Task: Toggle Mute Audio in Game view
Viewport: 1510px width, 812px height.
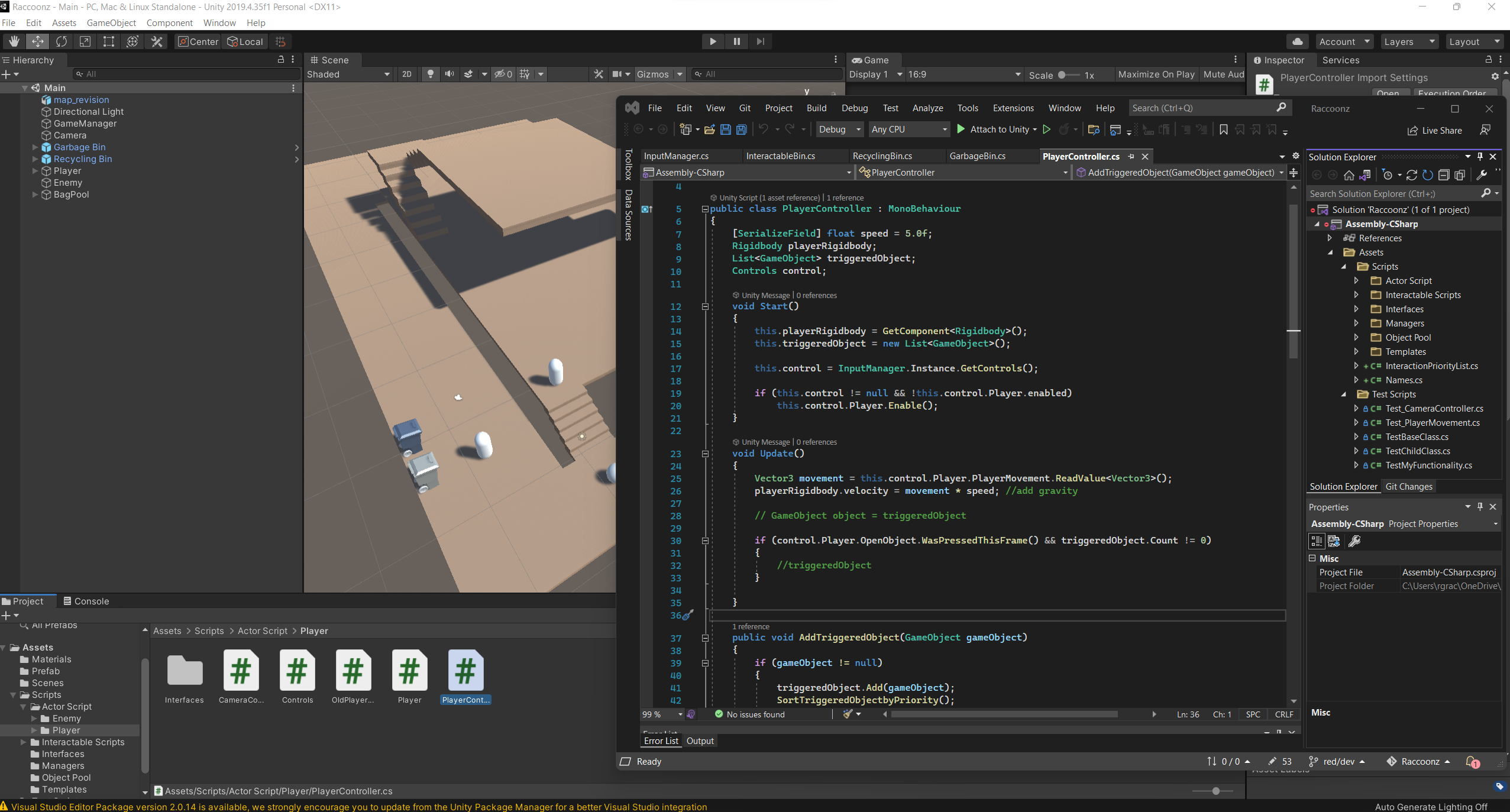Action: pos(1223,75)
